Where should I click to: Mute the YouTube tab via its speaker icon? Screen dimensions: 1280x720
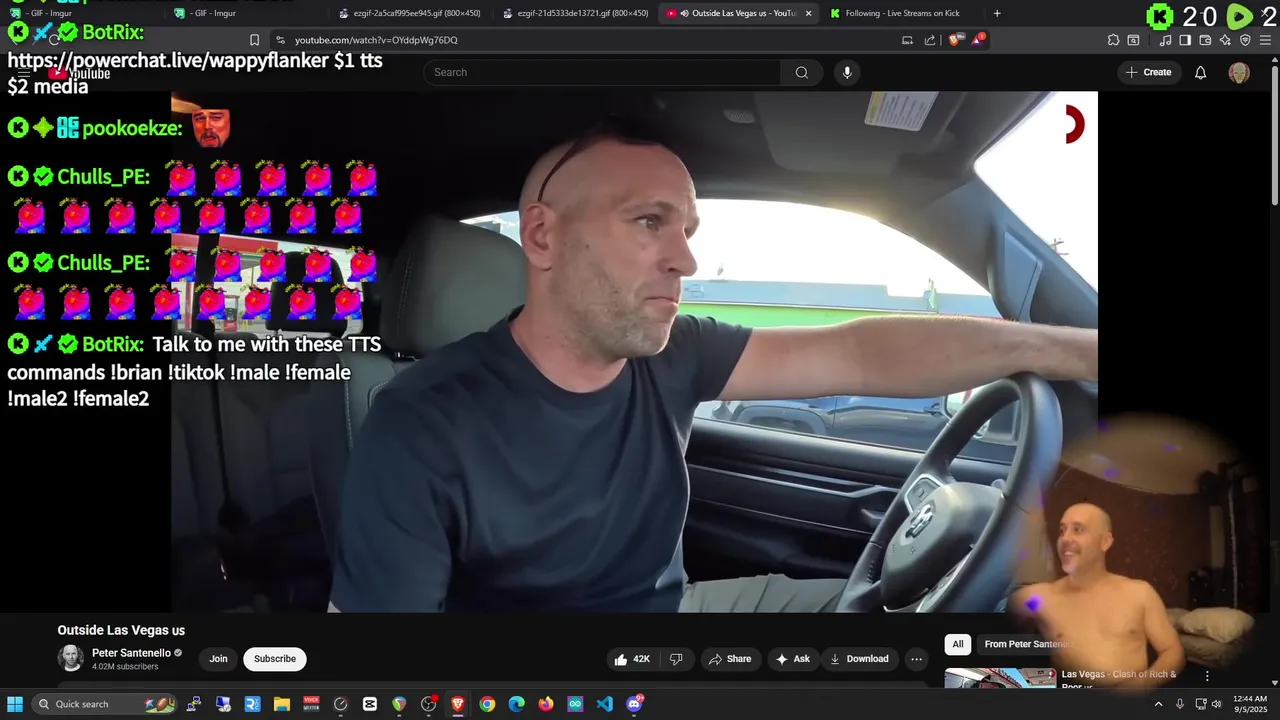(x=685, y=13)
